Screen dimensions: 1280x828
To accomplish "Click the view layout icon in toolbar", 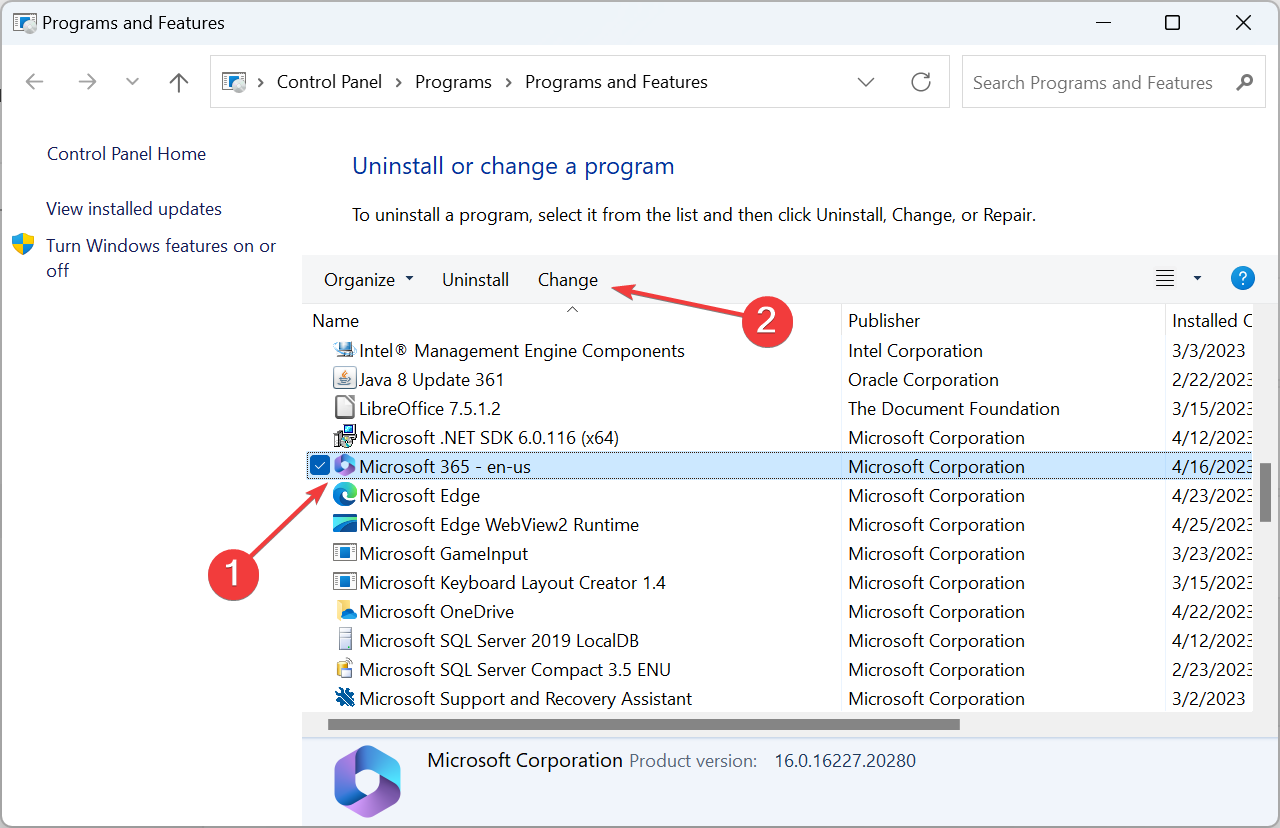I will click(x=1165, y=279).
